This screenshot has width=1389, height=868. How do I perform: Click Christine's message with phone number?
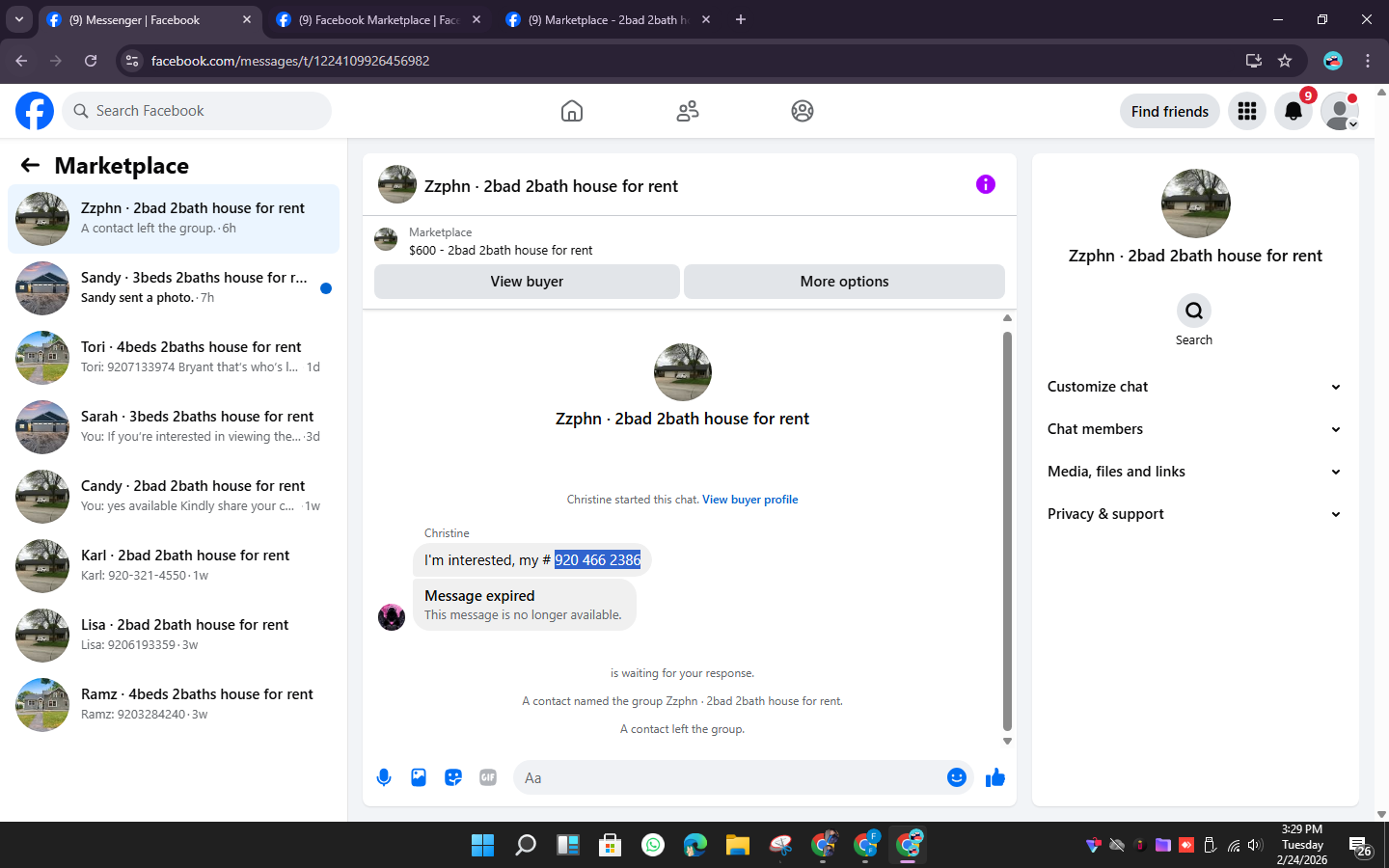(x=532, y=559)
